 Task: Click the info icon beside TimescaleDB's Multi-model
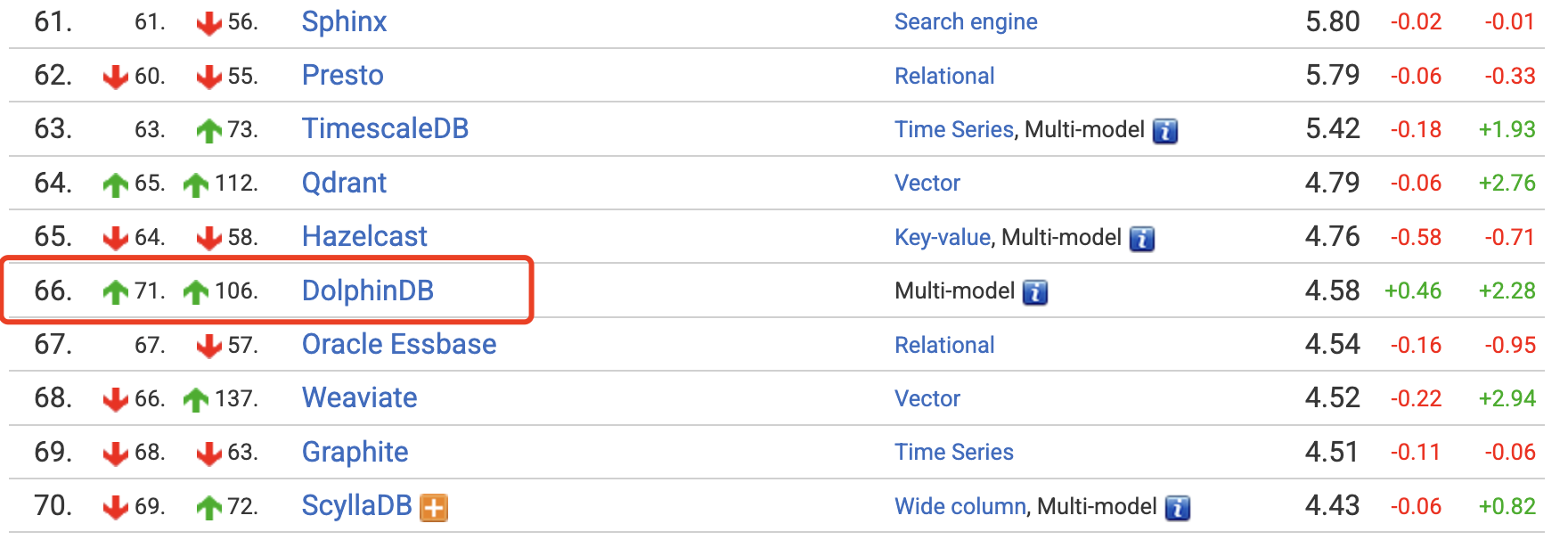click(x=1164, y=131)
